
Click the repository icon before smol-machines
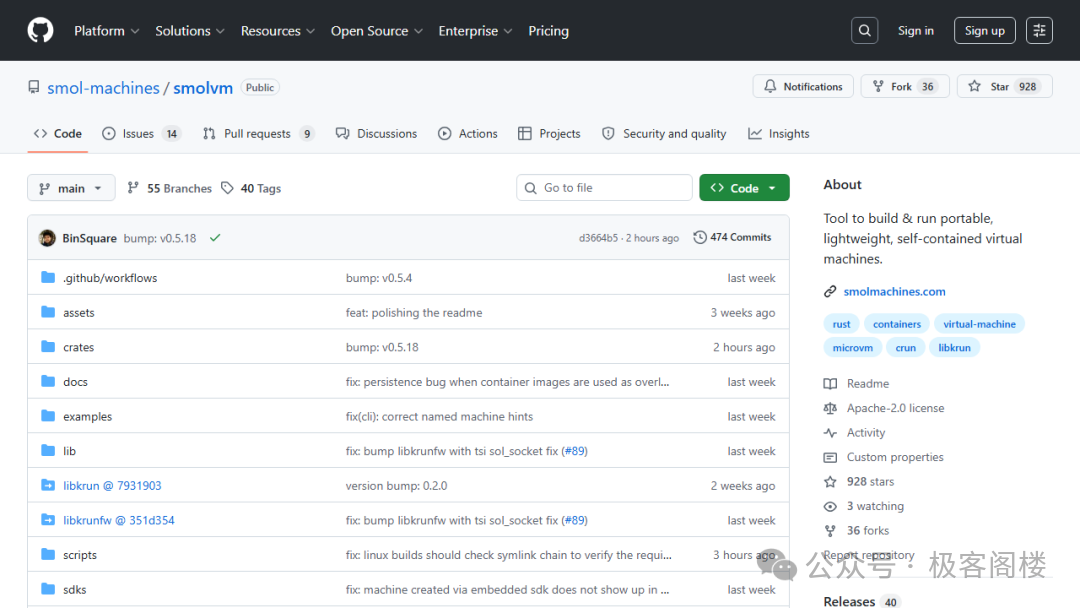34,87
